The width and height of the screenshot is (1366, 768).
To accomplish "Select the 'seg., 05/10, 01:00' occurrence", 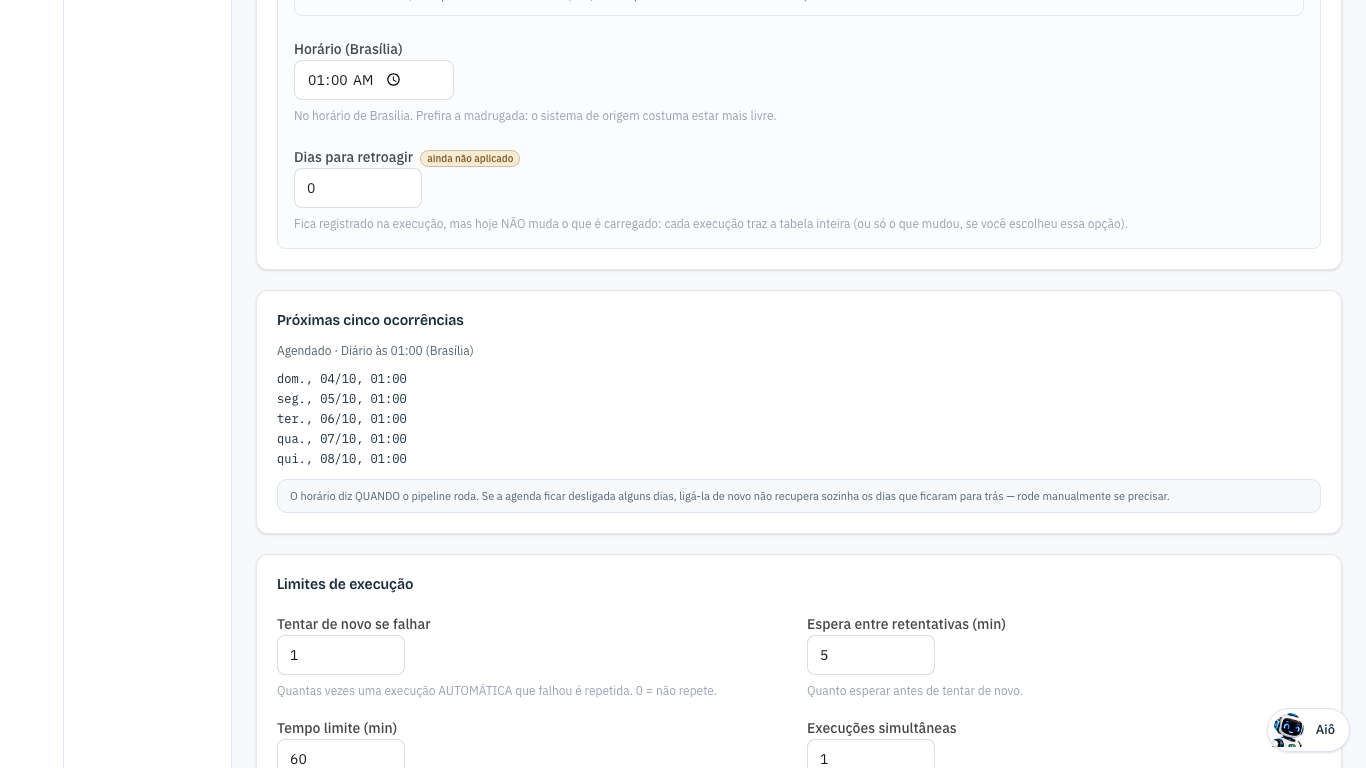I will pyautogui.click(x=342, y=399).
